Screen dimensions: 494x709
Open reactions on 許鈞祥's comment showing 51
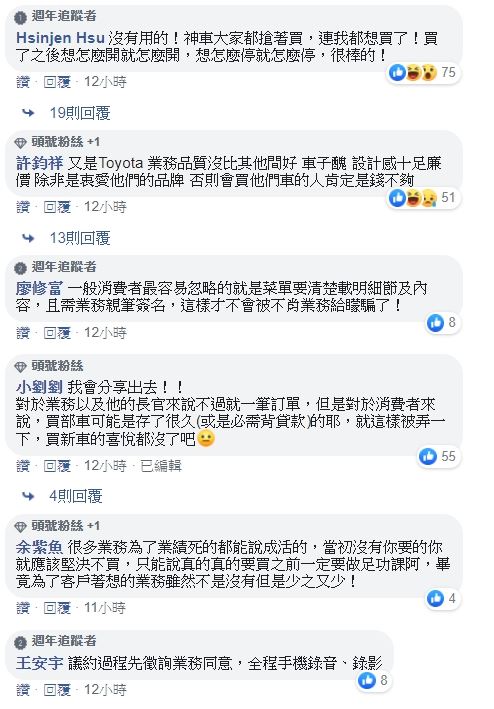point(423,198)
